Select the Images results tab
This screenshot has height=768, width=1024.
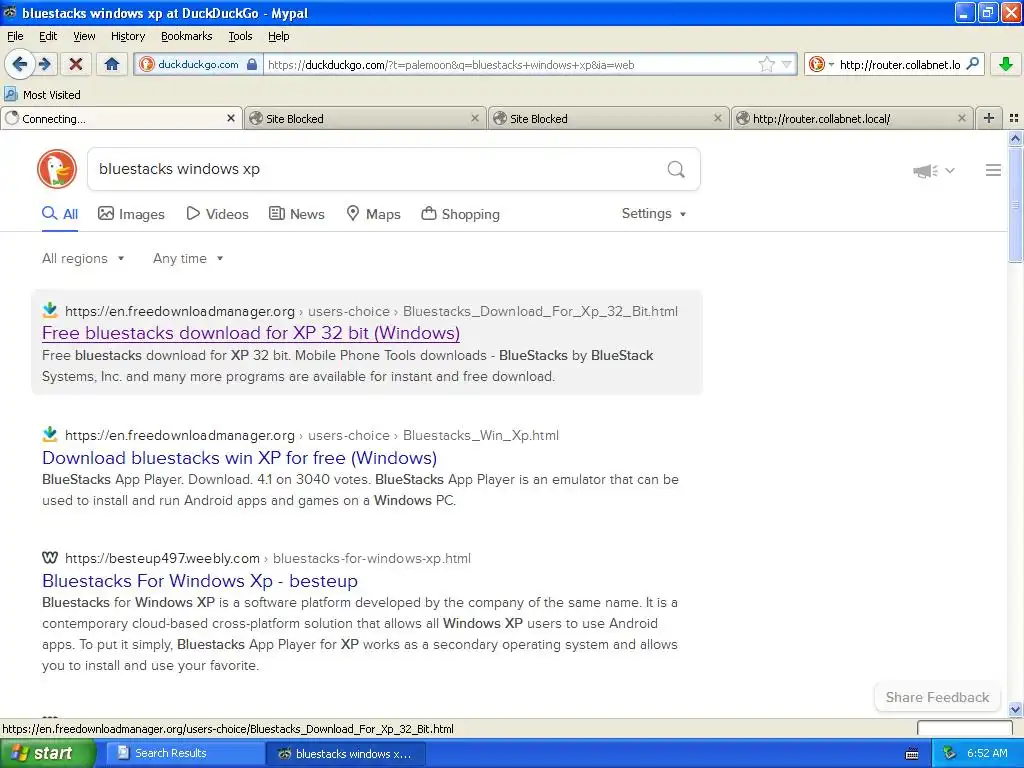coord(131,214)
